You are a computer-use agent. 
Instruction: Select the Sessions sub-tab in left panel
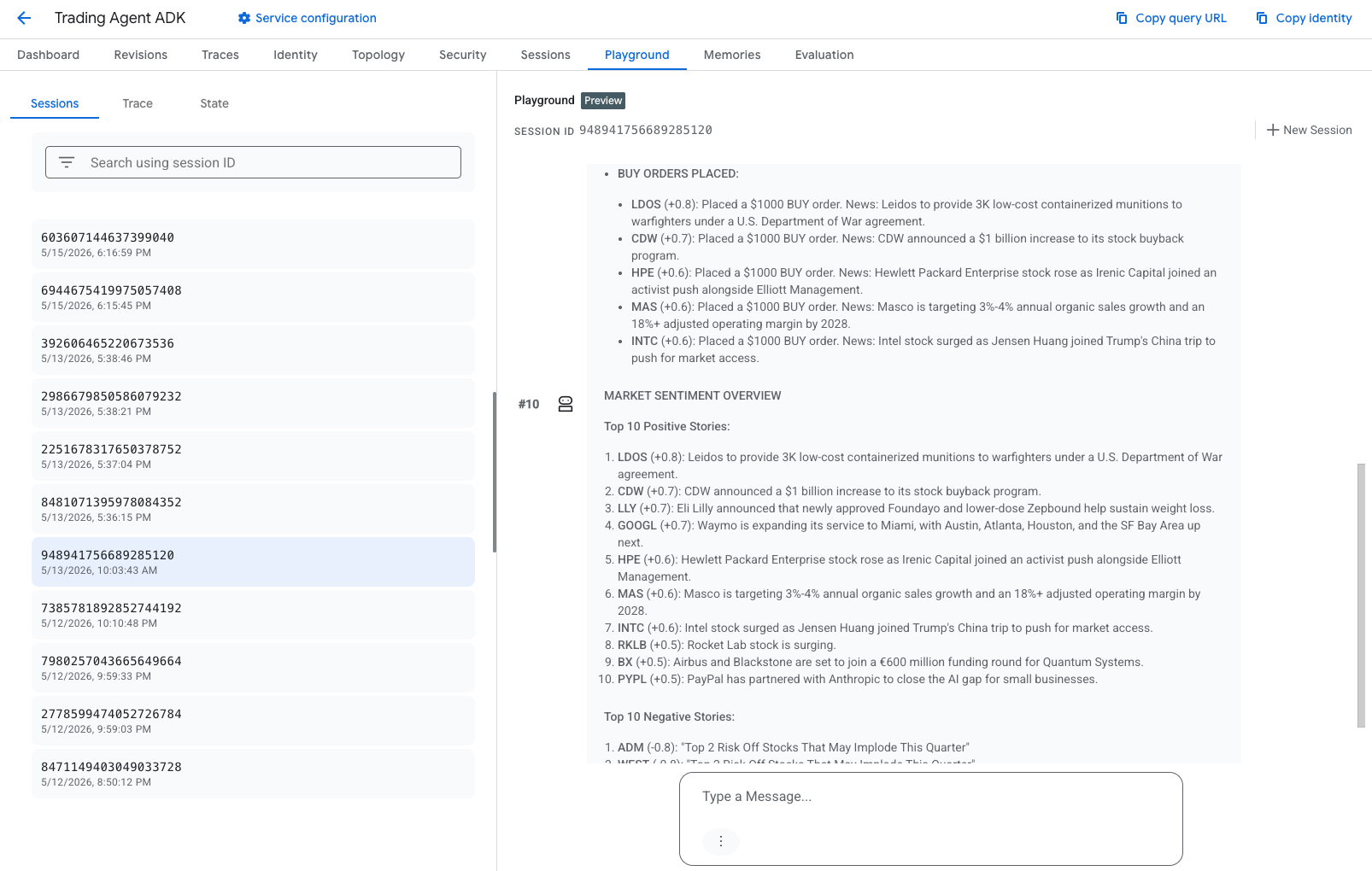click(55, 103)
